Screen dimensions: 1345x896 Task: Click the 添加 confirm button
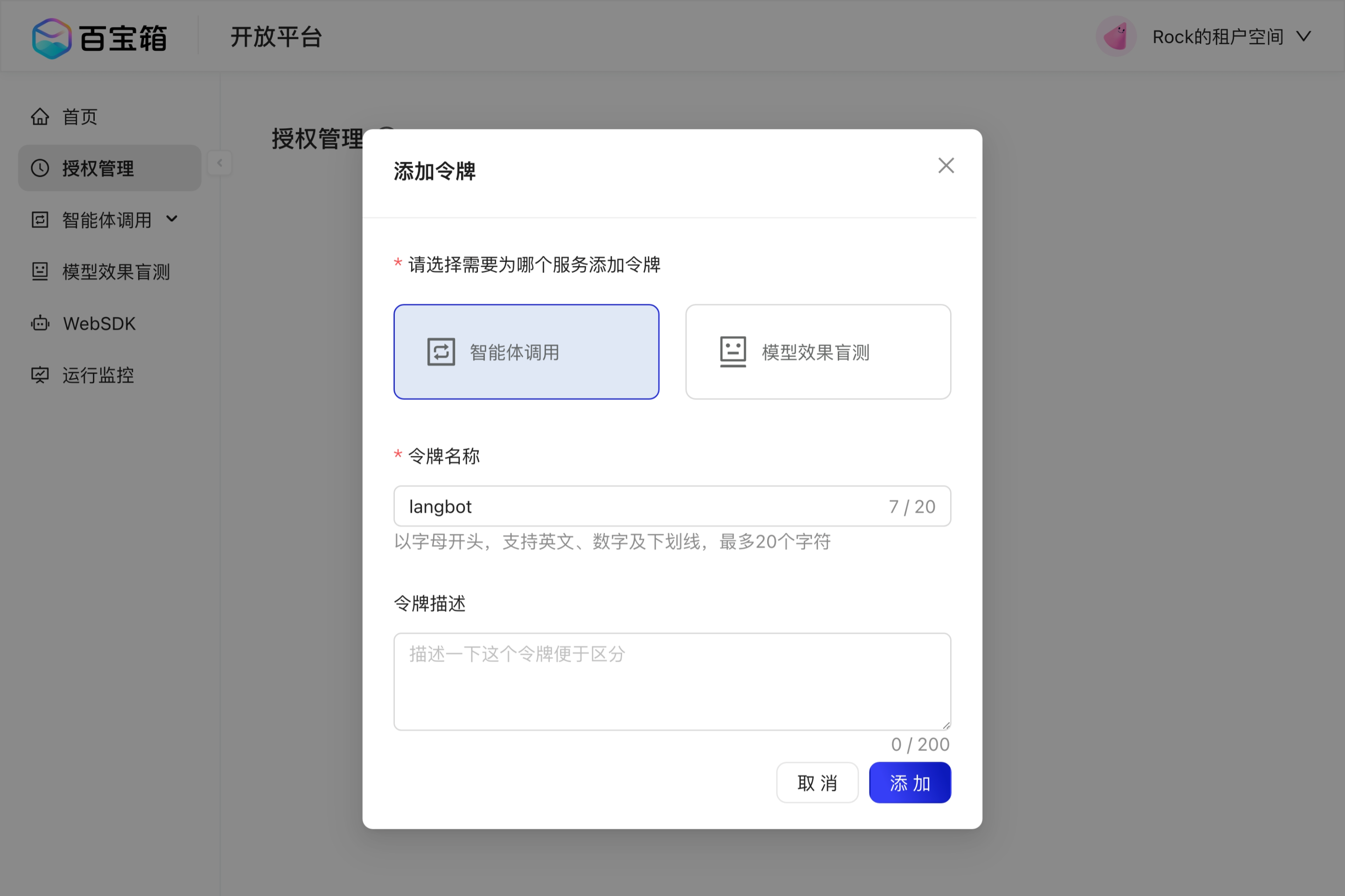click(909, 782)
